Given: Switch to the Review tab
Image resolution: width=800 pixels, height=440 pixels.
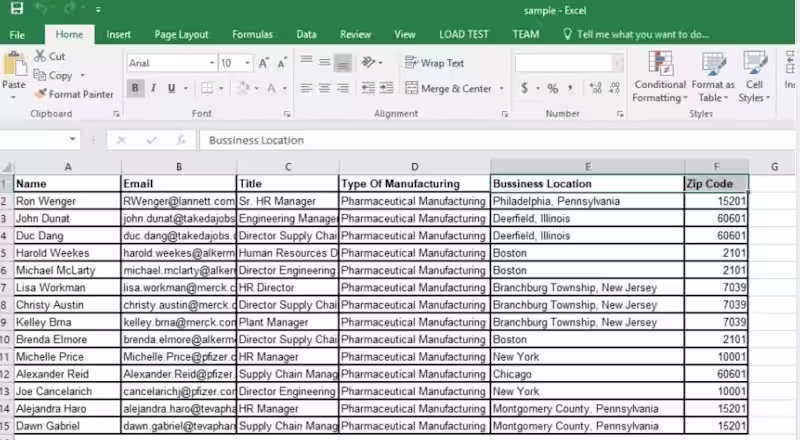Looking at the screenshot, I should (x=355, y=35).
